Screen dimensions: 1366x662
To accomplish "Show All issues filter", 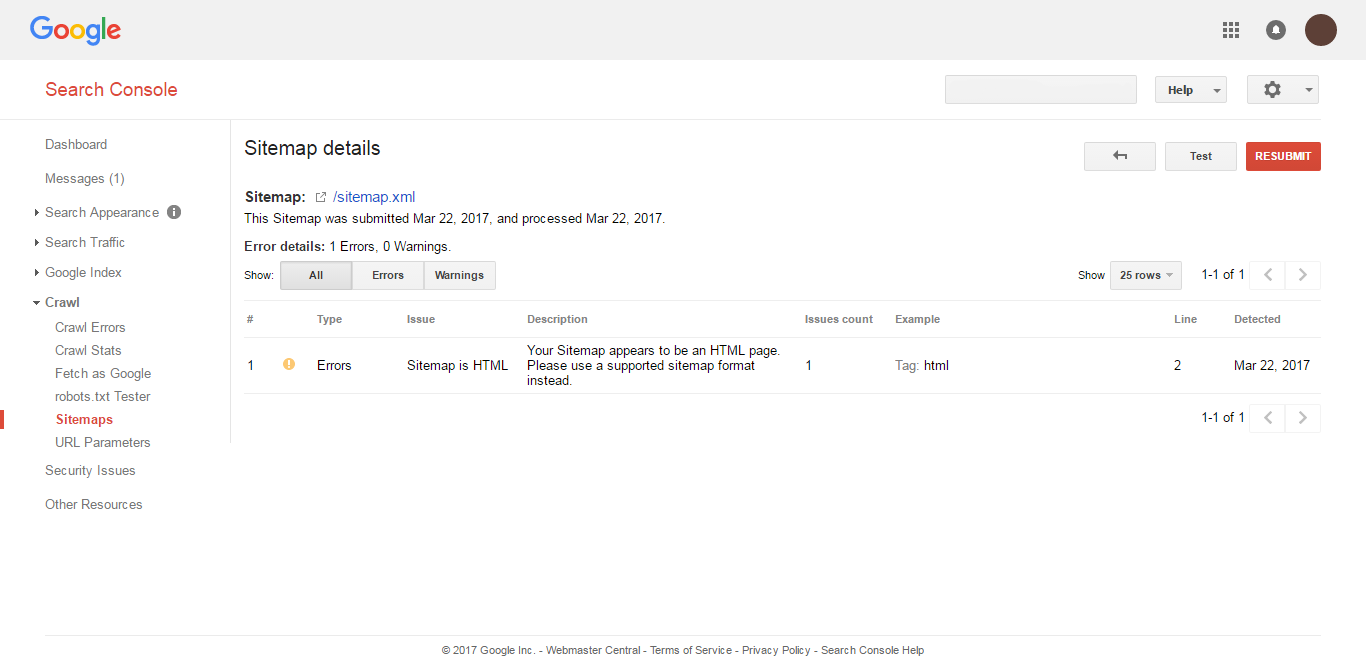I will tap(316, 275).
